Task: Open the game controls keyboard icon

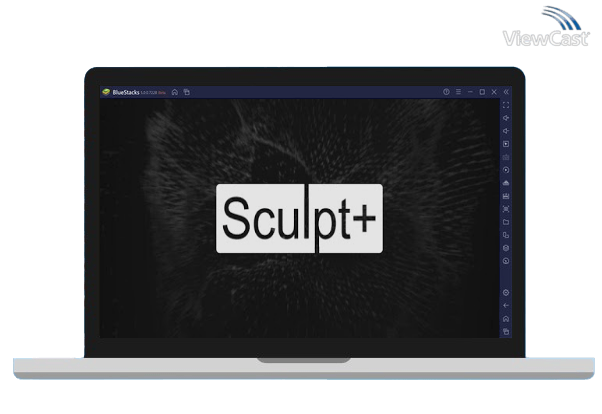Action: pyautogui.click(x=506, y=157)
